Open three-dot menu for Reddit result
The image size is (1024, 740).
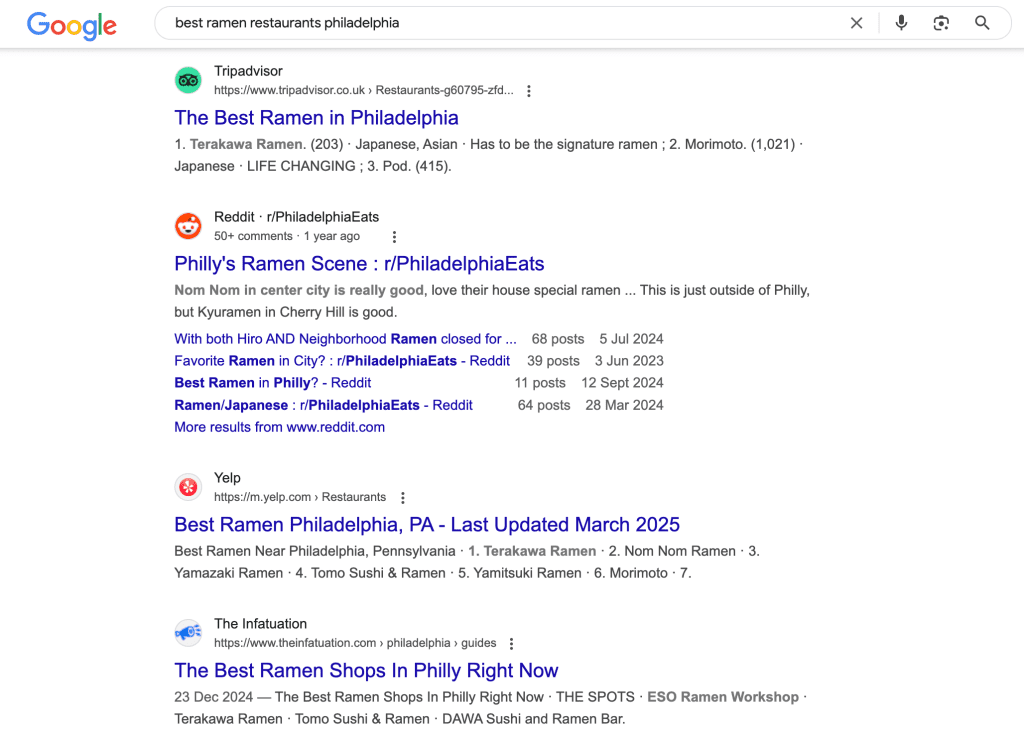pos(394,236)
